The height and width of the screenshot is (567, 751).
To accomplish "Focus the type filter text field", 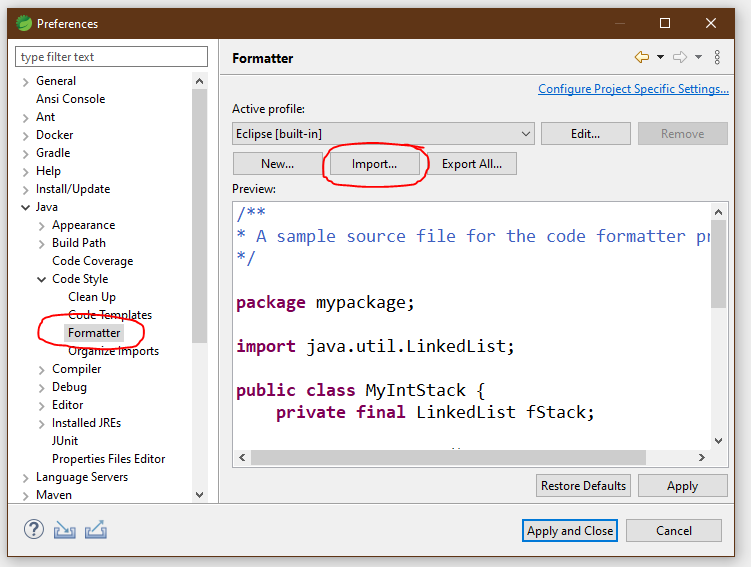I will coord(112,57).
